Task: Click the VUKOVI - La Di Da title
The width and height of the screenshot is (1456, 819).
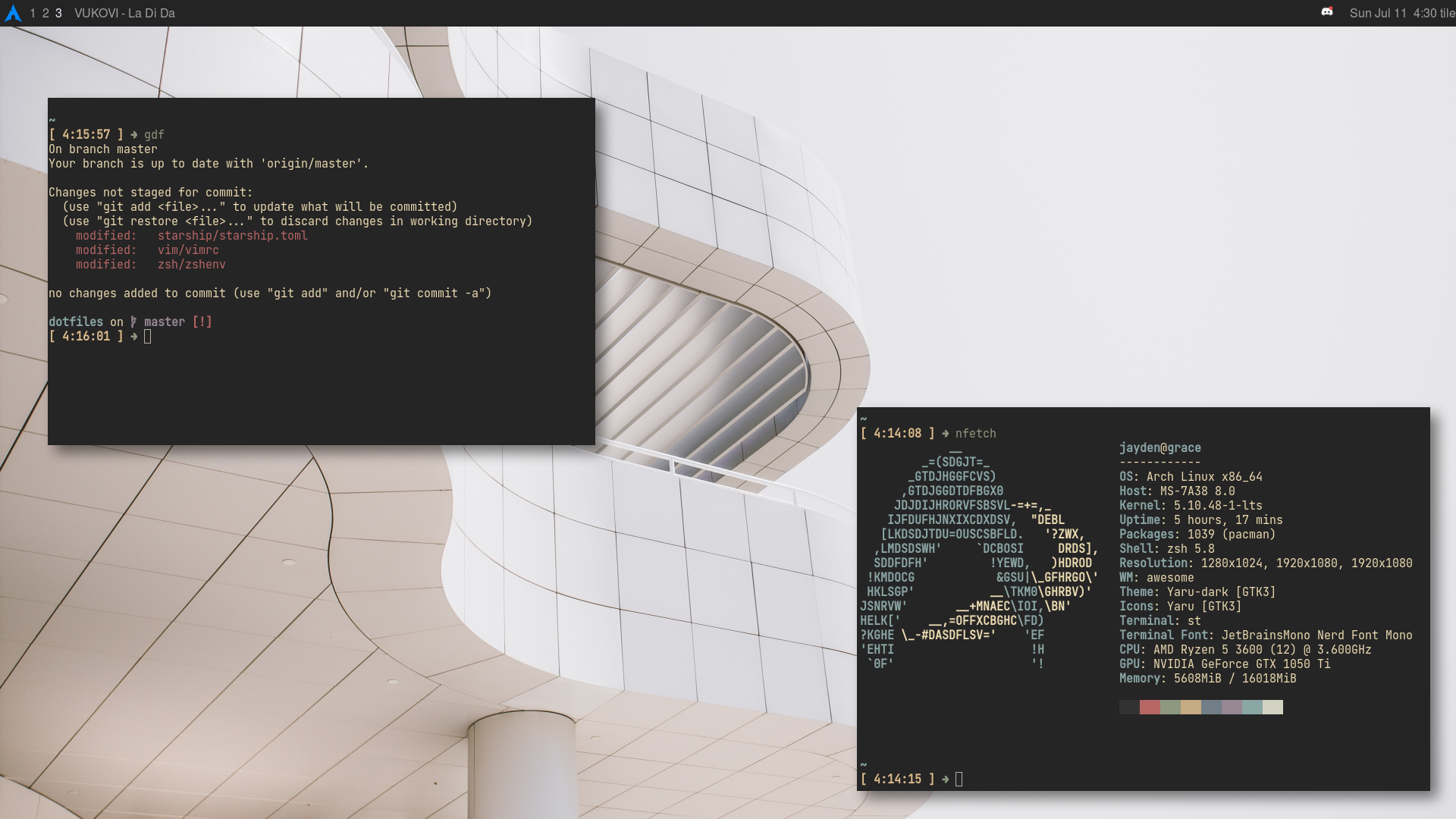Action: 124,13
